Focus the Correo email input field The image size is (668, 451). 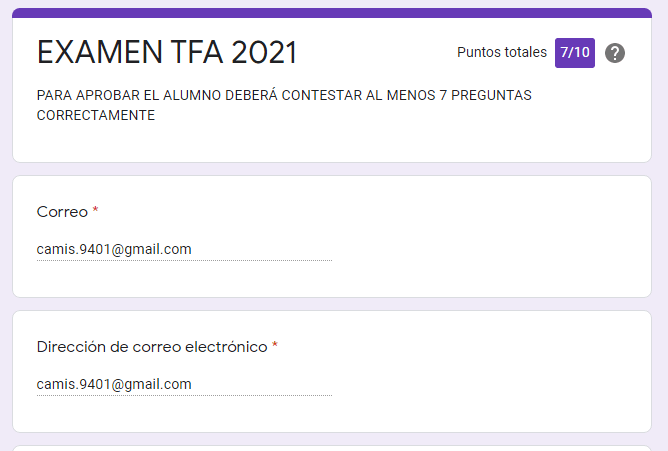coord(184,249)
